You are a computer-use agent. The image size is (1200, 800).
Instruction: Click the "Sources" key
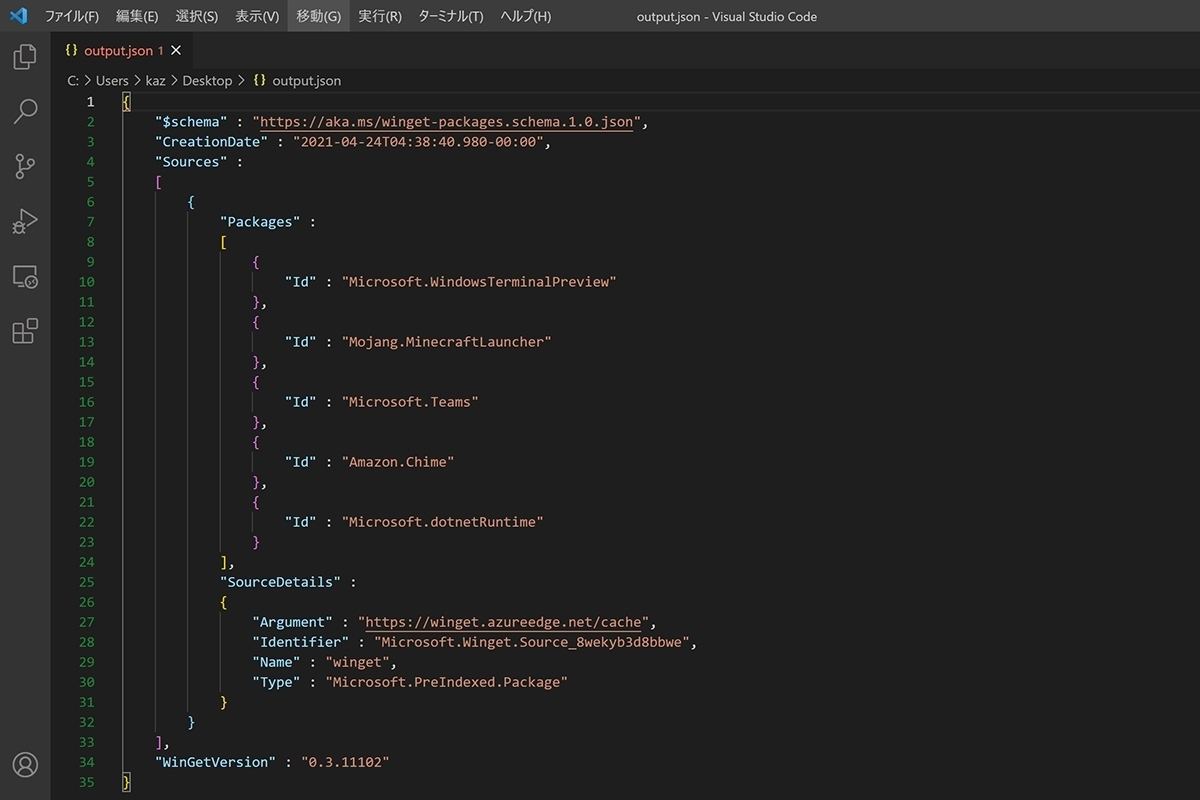(191, 162)
